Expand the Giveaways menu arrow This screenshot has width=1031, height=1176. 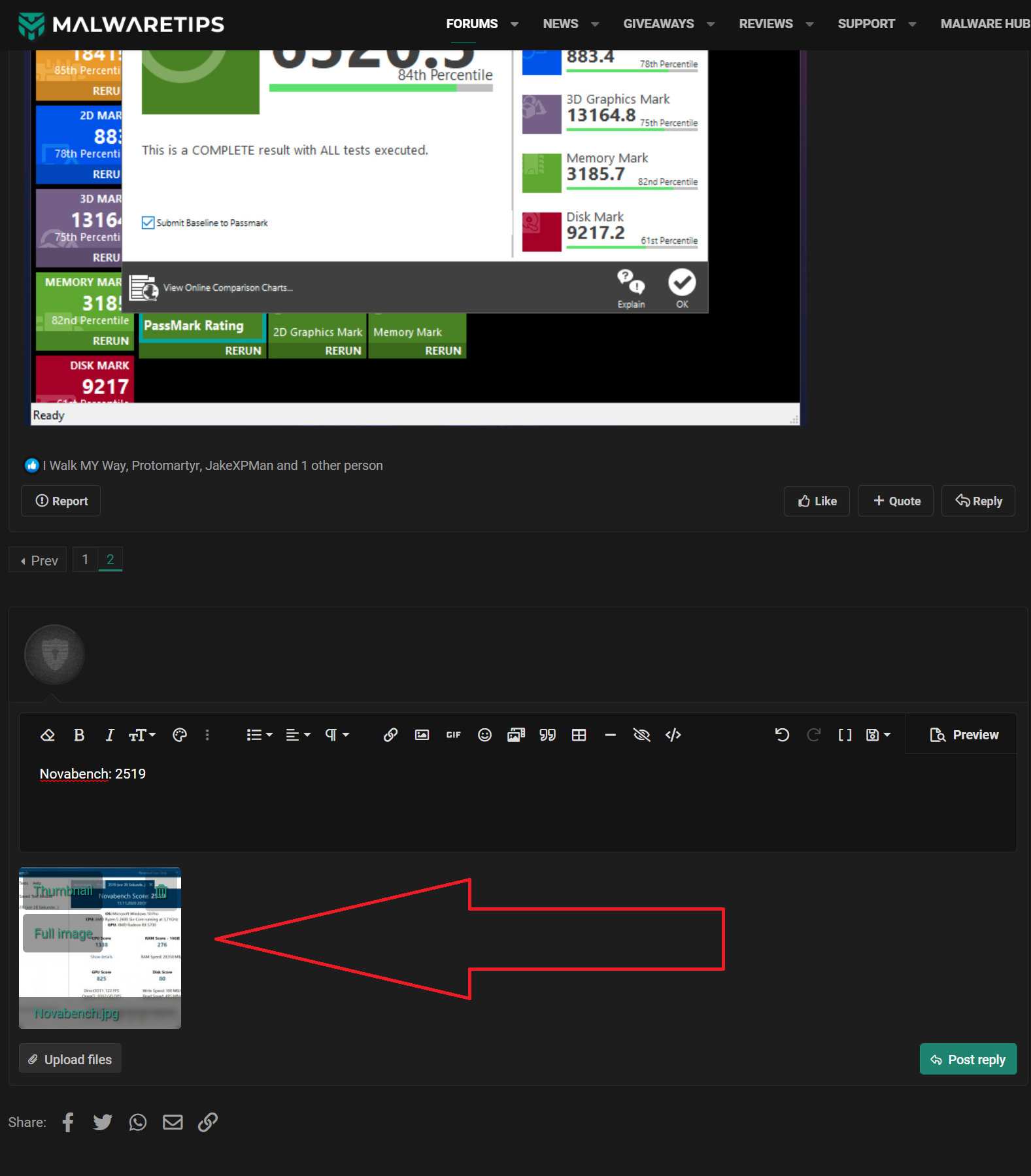point(711,25)
